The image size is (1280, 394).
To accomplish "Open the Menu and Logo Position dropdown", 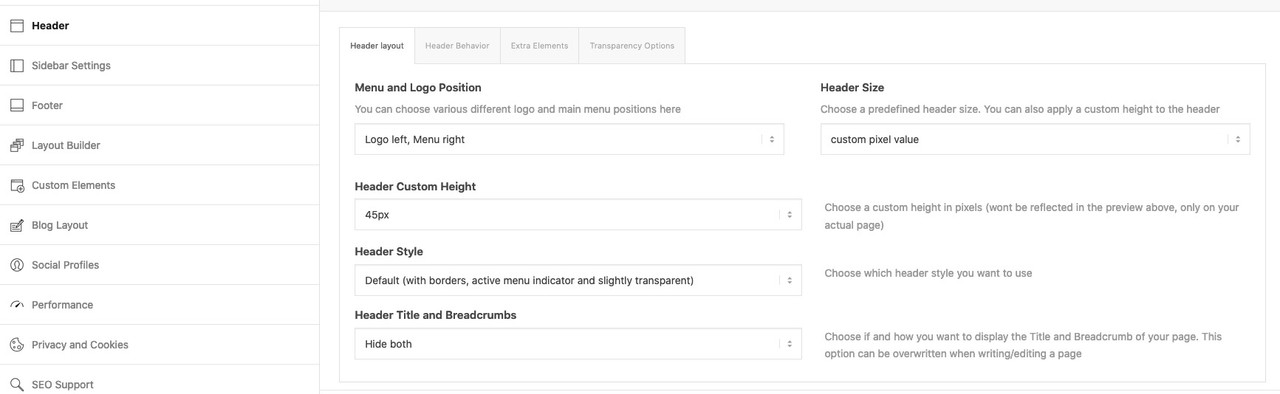I will (x=569, y=140).
